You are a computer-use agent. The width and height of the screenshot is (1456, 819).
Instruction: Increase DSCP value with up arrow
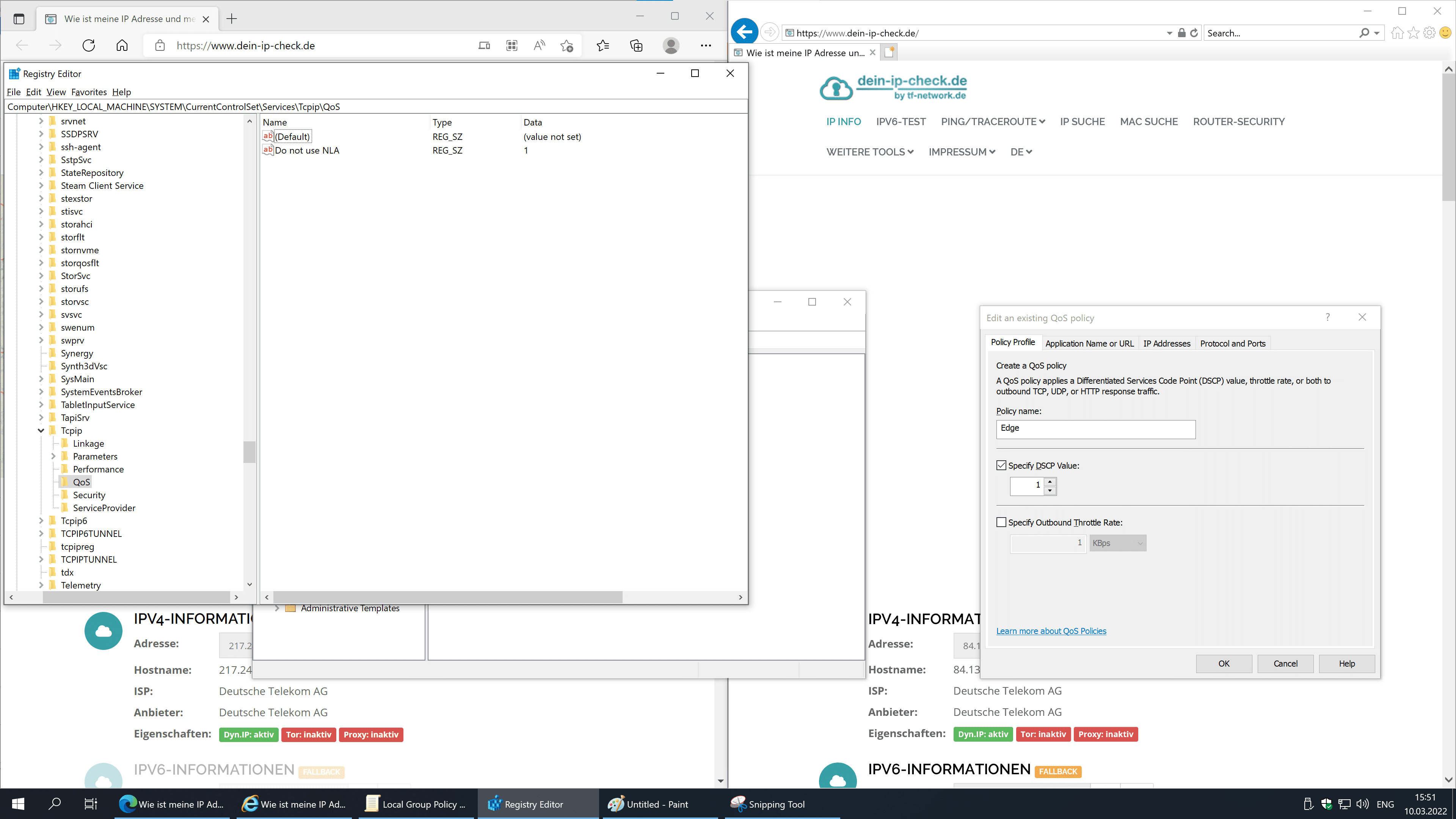[x=1050, y=482]
